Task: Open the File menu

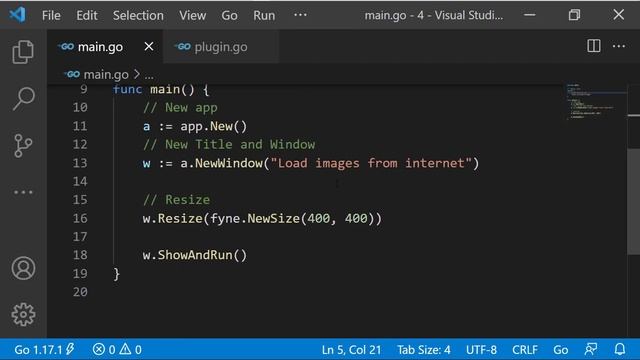Action: (51, 16)
